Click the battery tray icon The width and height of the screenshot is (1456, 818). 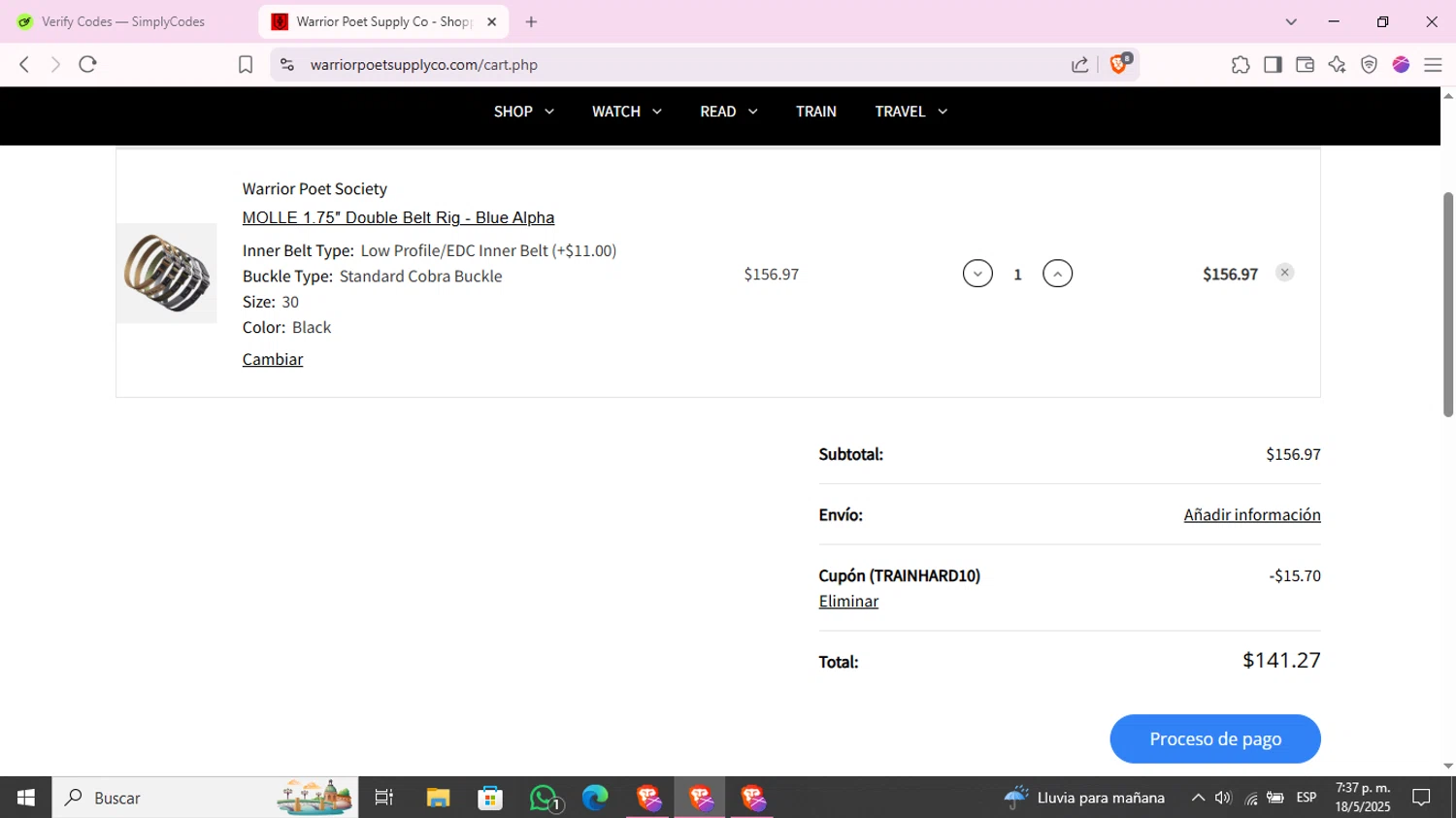click(x=1275, y=798)
